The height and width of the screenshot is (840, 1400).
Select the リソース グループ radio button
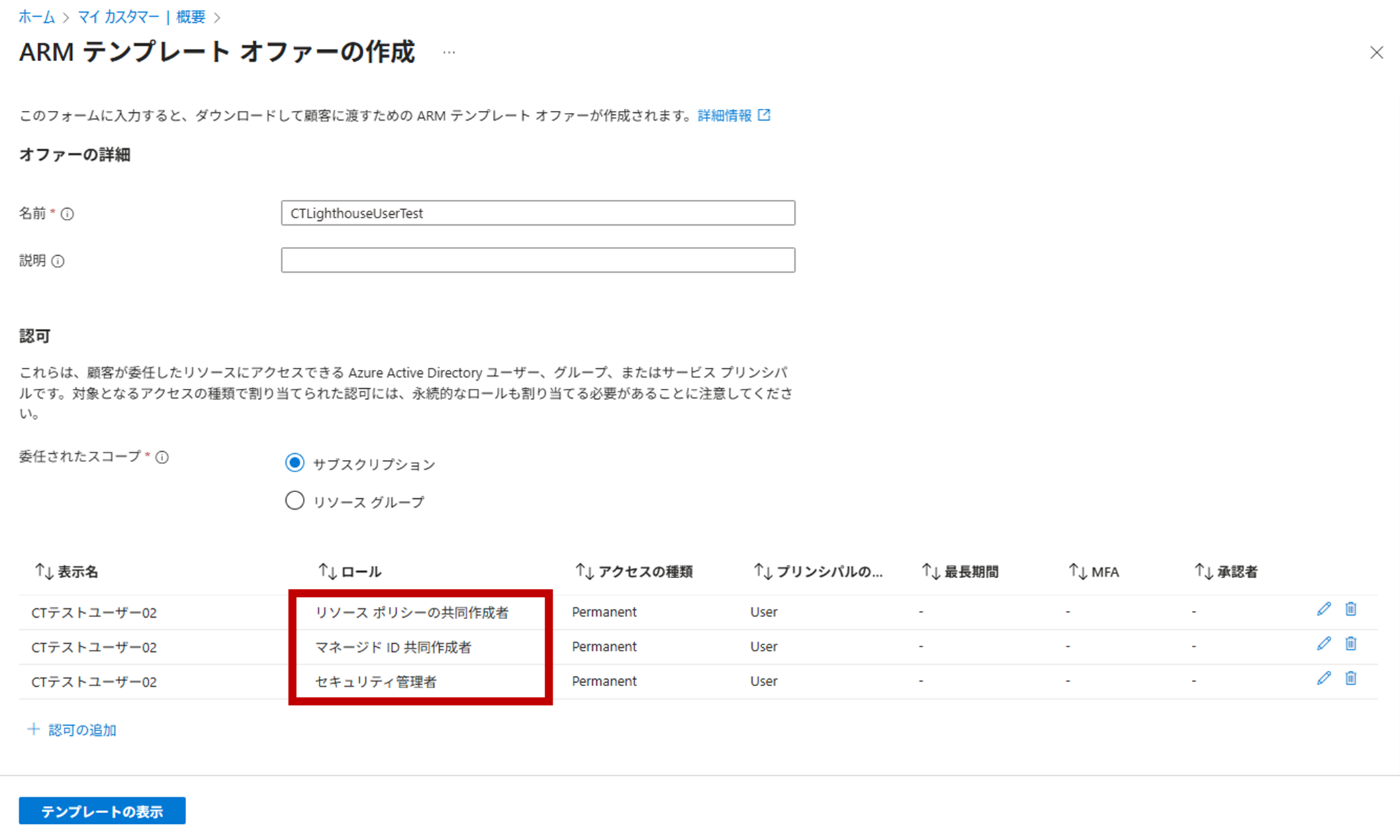point(294,501)
